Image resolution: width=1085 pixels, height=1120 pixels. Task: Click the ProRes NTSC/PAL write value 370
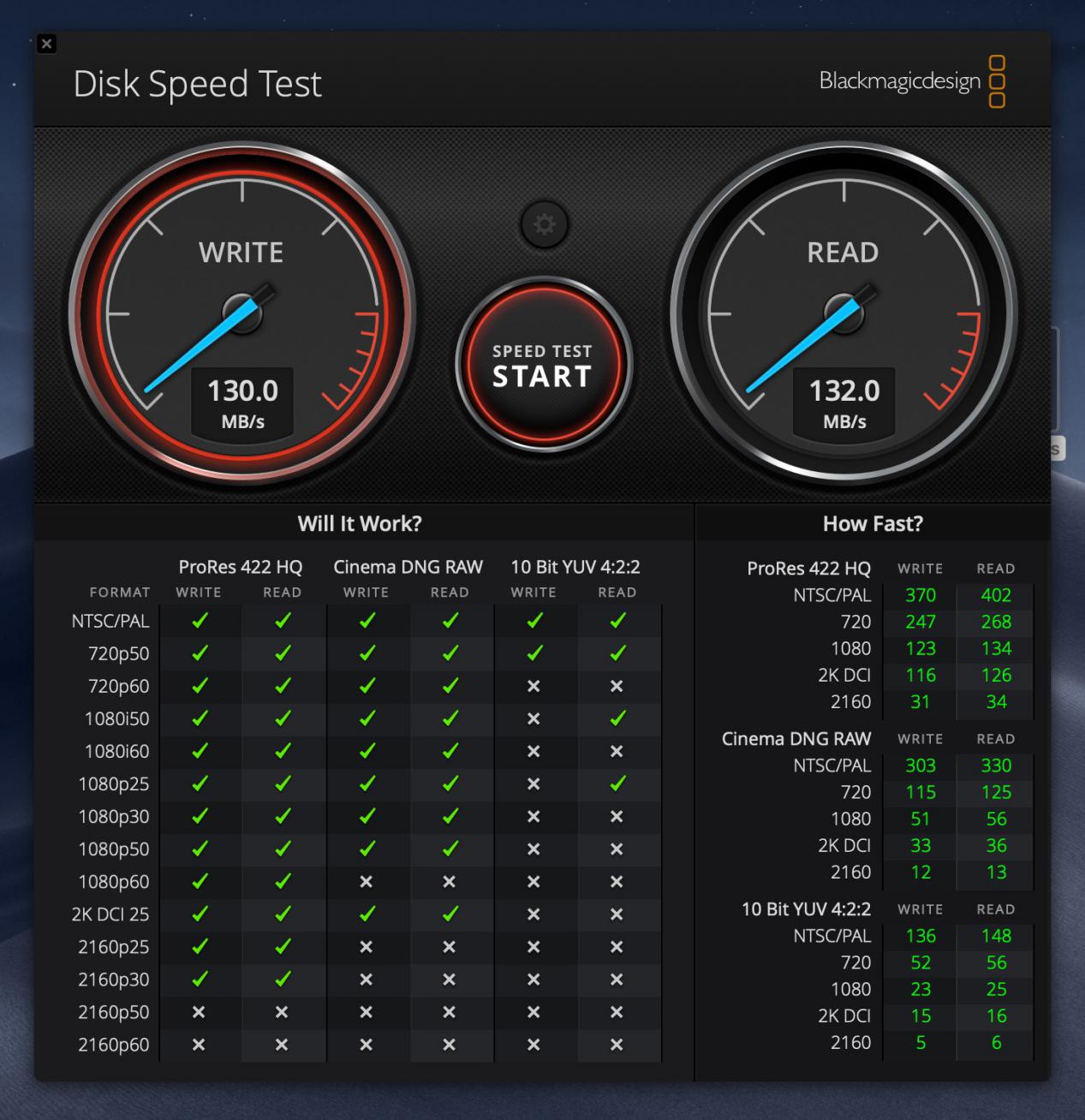tap(921, 595)
